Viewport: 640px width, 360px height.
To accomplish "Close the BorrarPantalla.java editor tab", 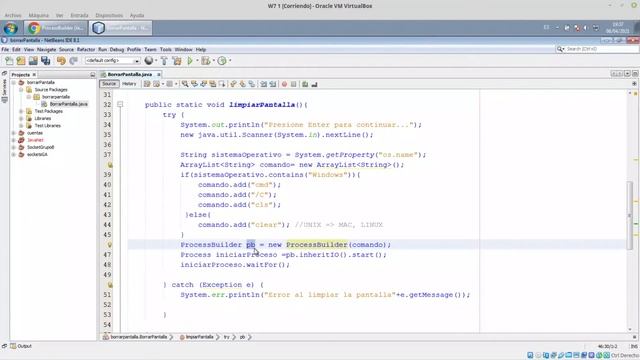I will [158, 74].
